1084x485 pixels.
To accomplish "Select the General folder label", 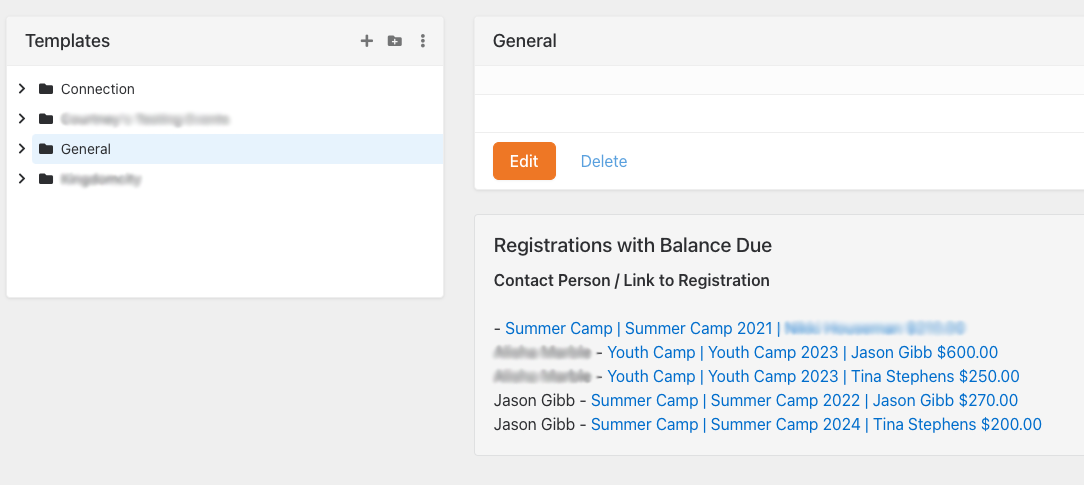I will tap(86, 149).
